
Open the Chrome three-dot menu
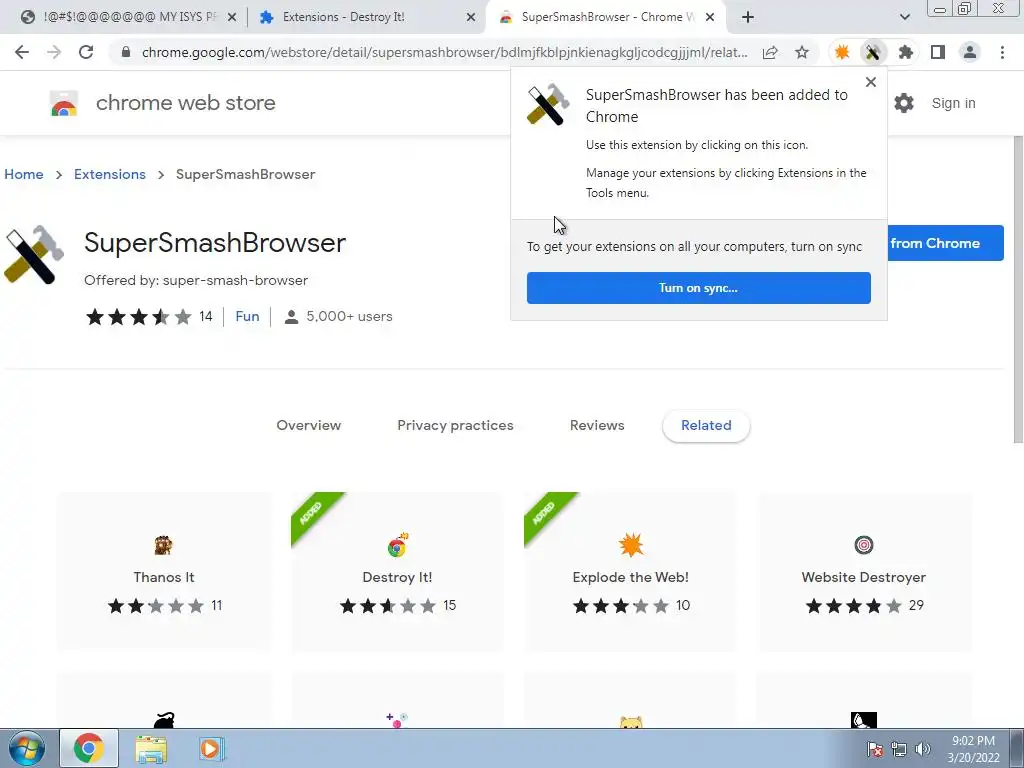pyautogui.click(x=1002, y=52)
